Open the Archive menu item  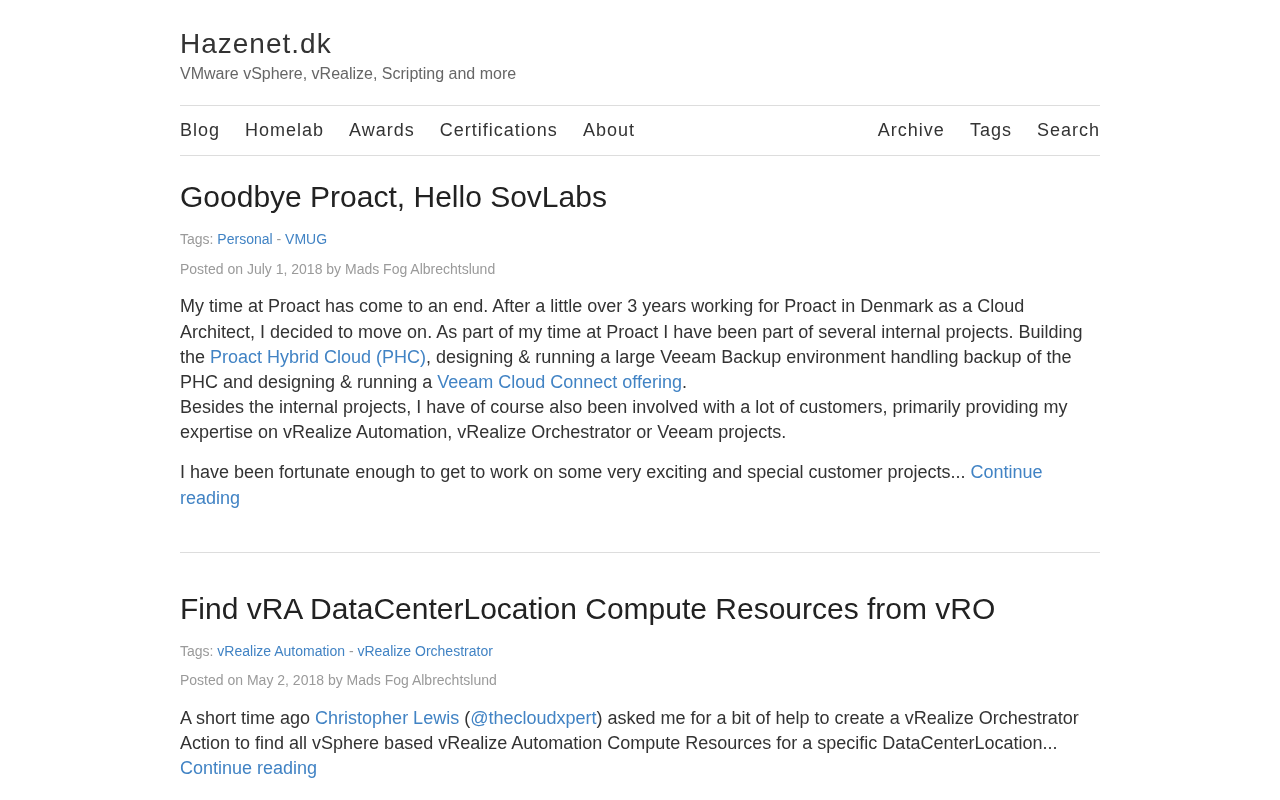coord(910,130)
